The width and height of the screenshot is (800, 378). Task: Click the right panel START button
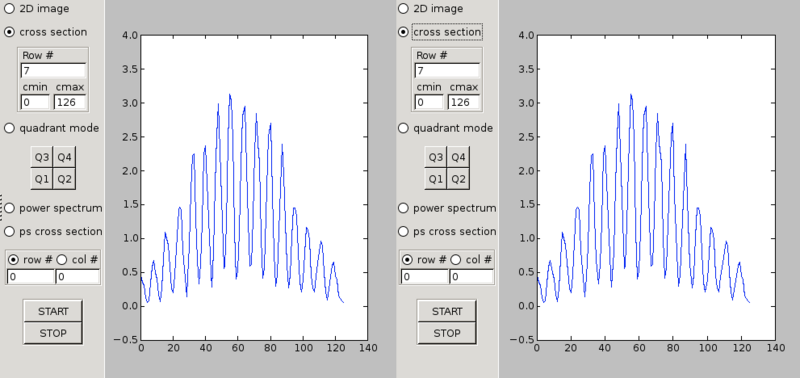[447, 311]
